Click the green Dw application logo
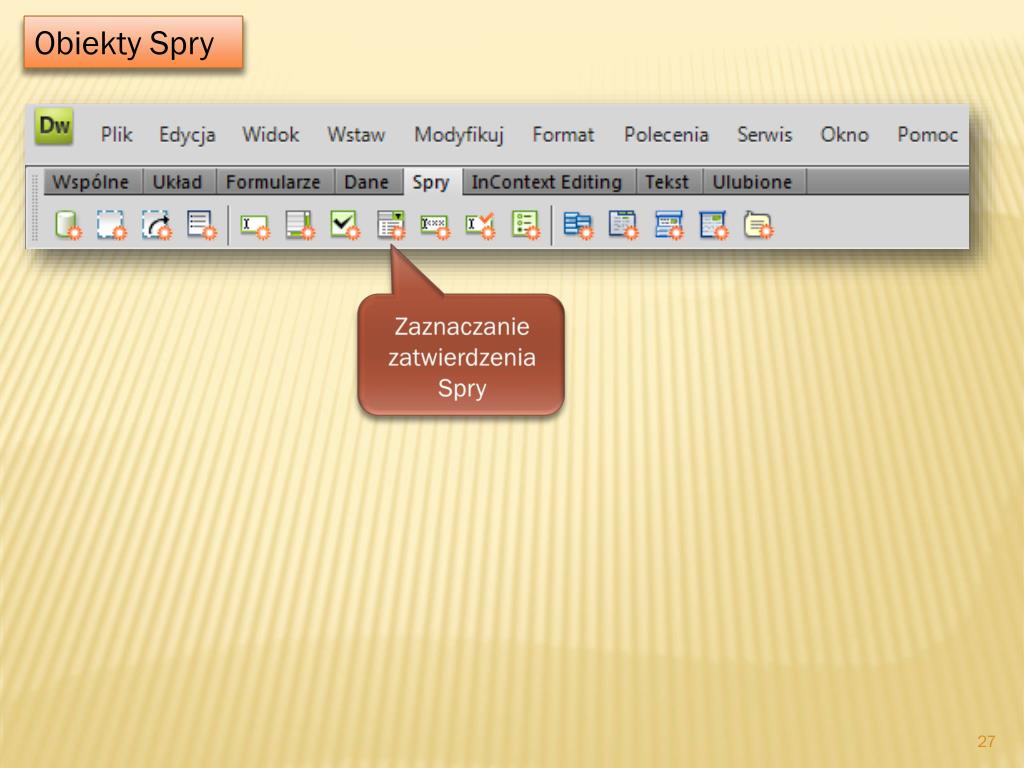1024x768 pixels. tap(54, 125)
